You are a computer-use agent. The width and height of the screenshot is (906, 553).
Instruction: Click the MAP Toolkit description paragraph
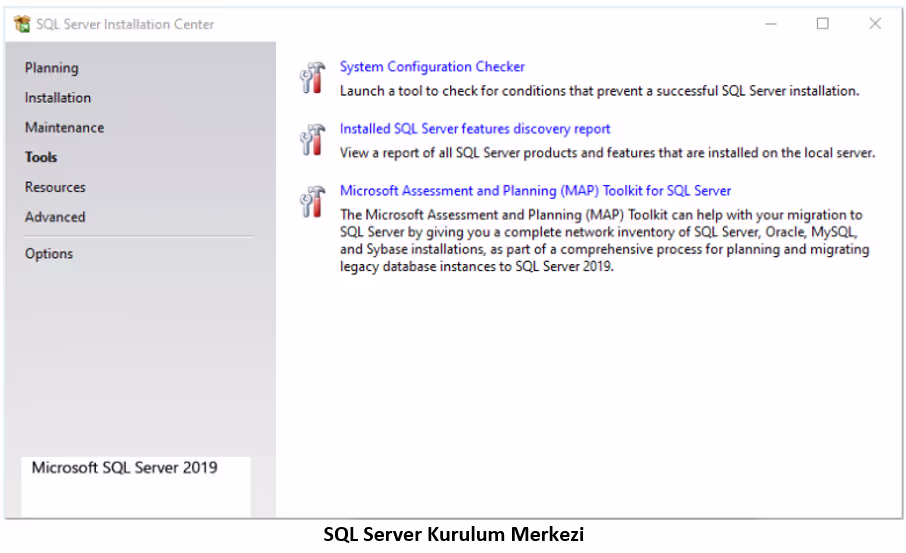tap(604, 240)
